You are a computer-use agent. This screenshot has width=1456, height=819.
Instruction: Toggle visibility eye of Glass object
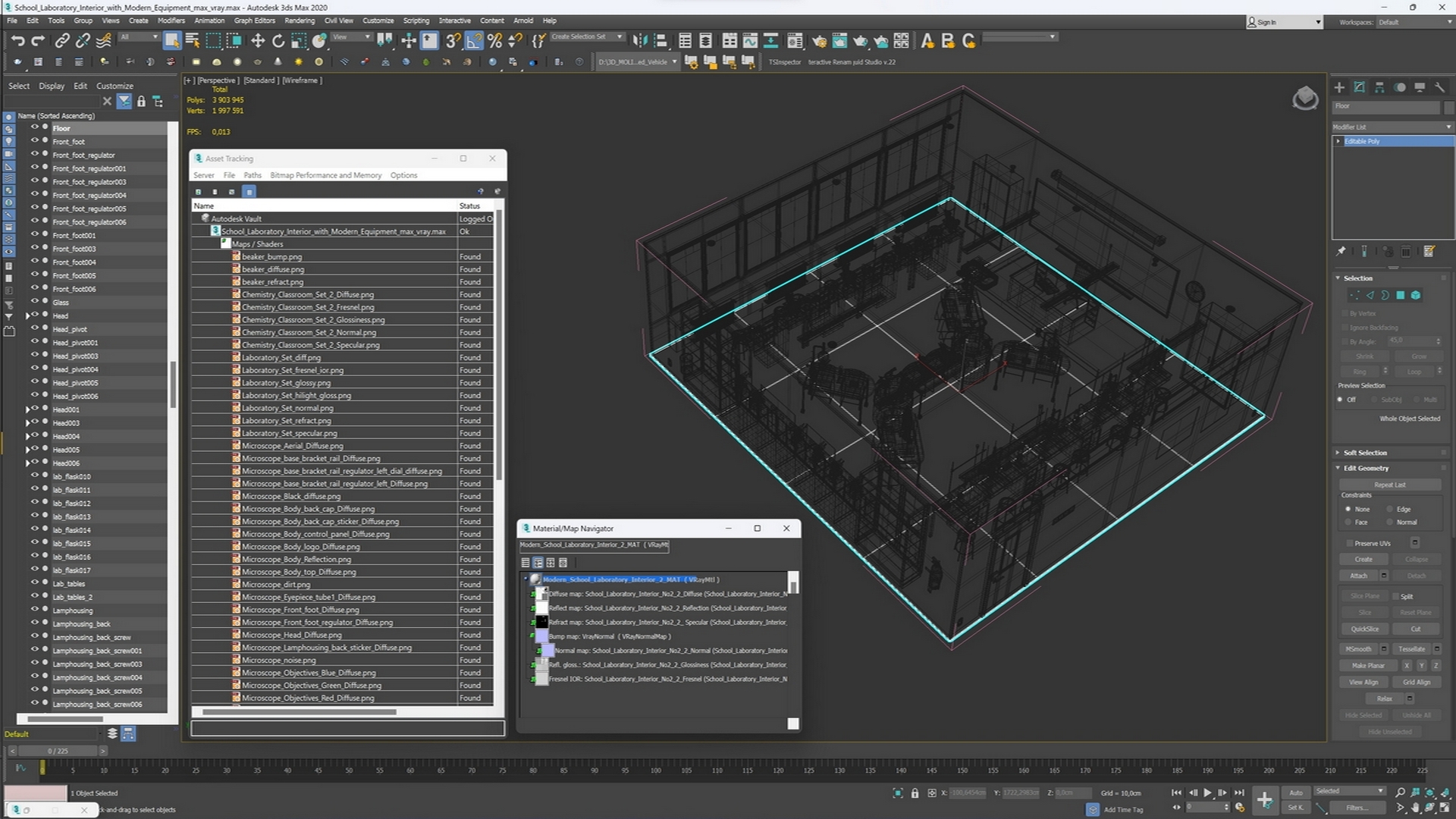tap(34, 302)
